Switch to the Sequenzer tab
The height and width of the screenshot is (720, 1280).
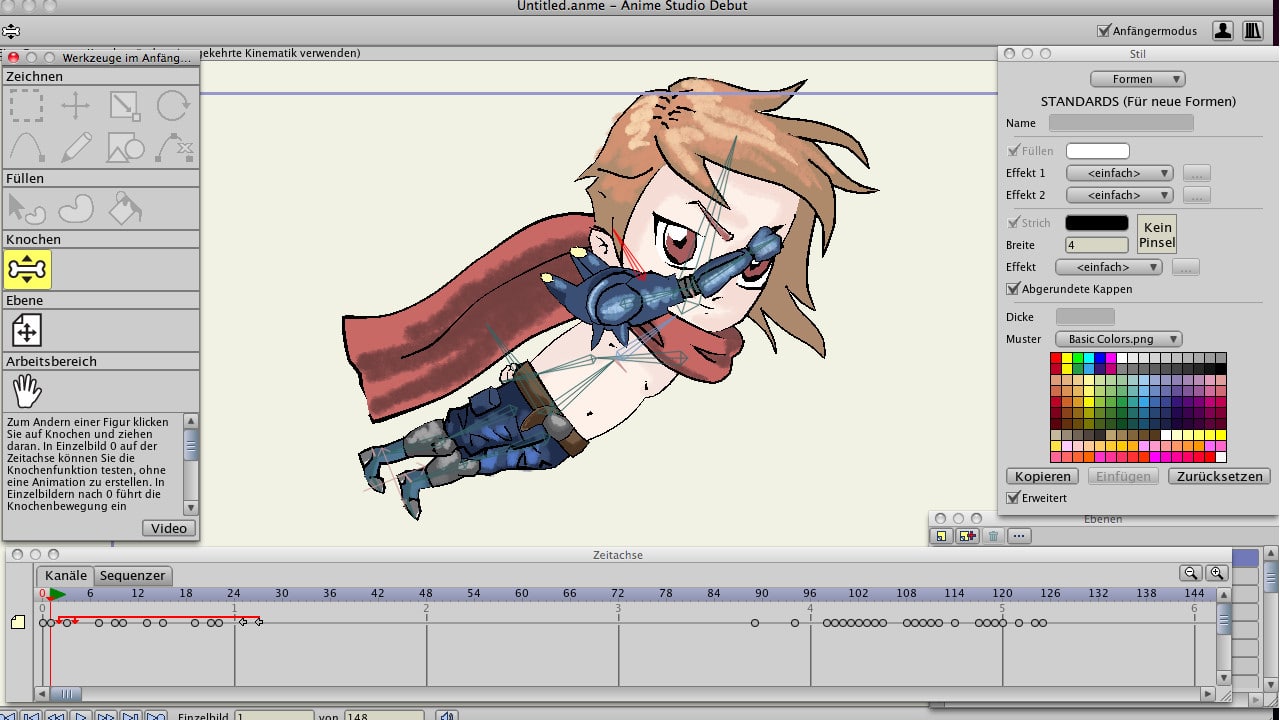pos(132,576)
